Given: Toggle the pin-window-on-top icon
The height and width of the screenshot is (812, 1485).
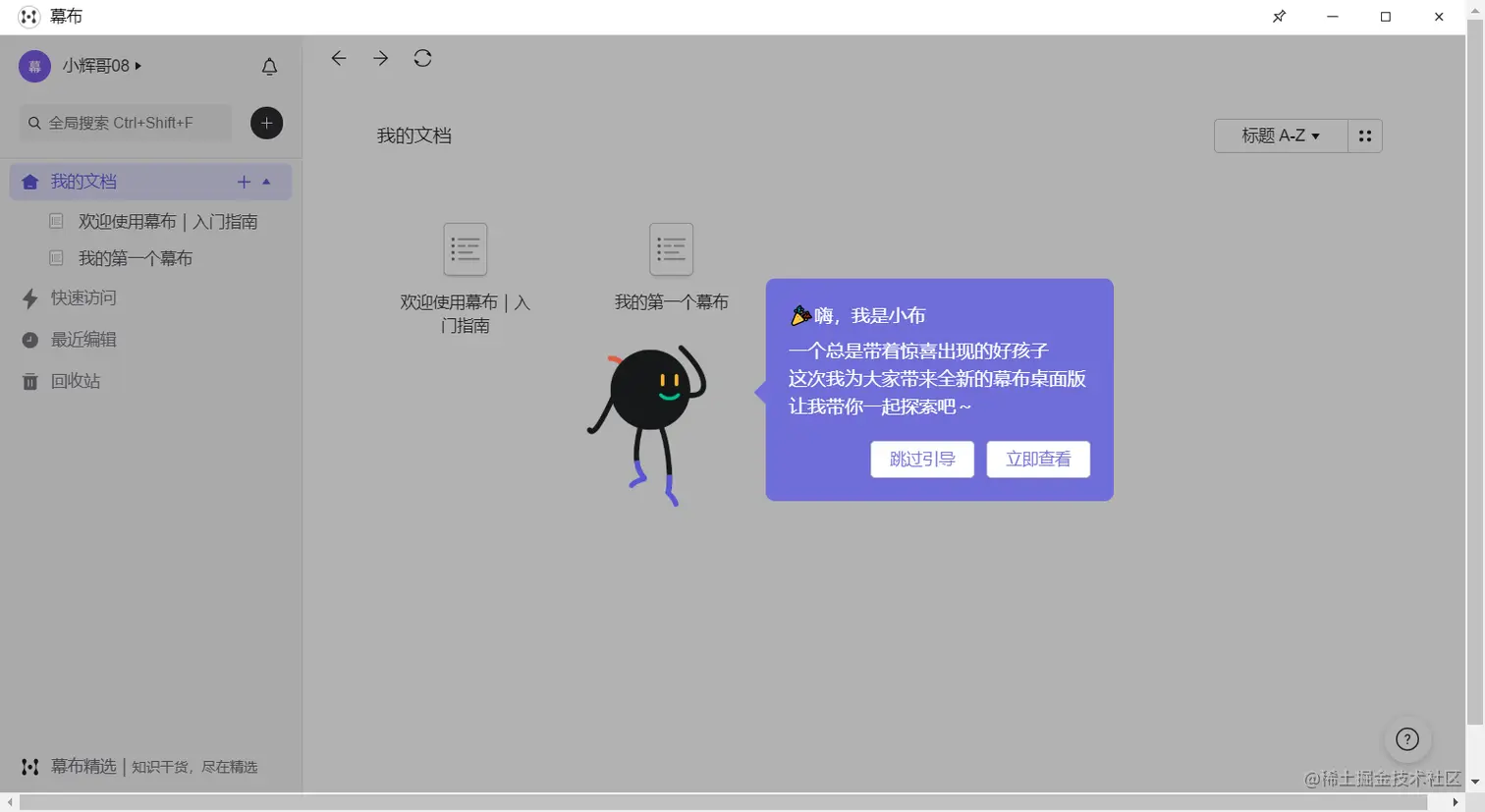Looking at the screenshot, I should click(1278, 17).
